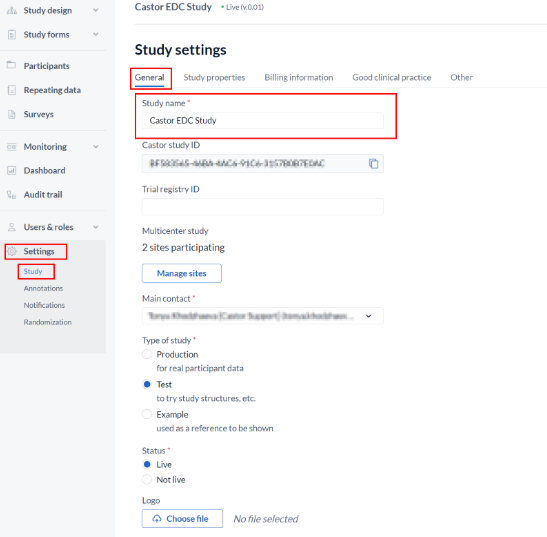Viewport: 547px width, 537px height.
Task: Open the Study settings submenu item
Action: coord(33,271)
